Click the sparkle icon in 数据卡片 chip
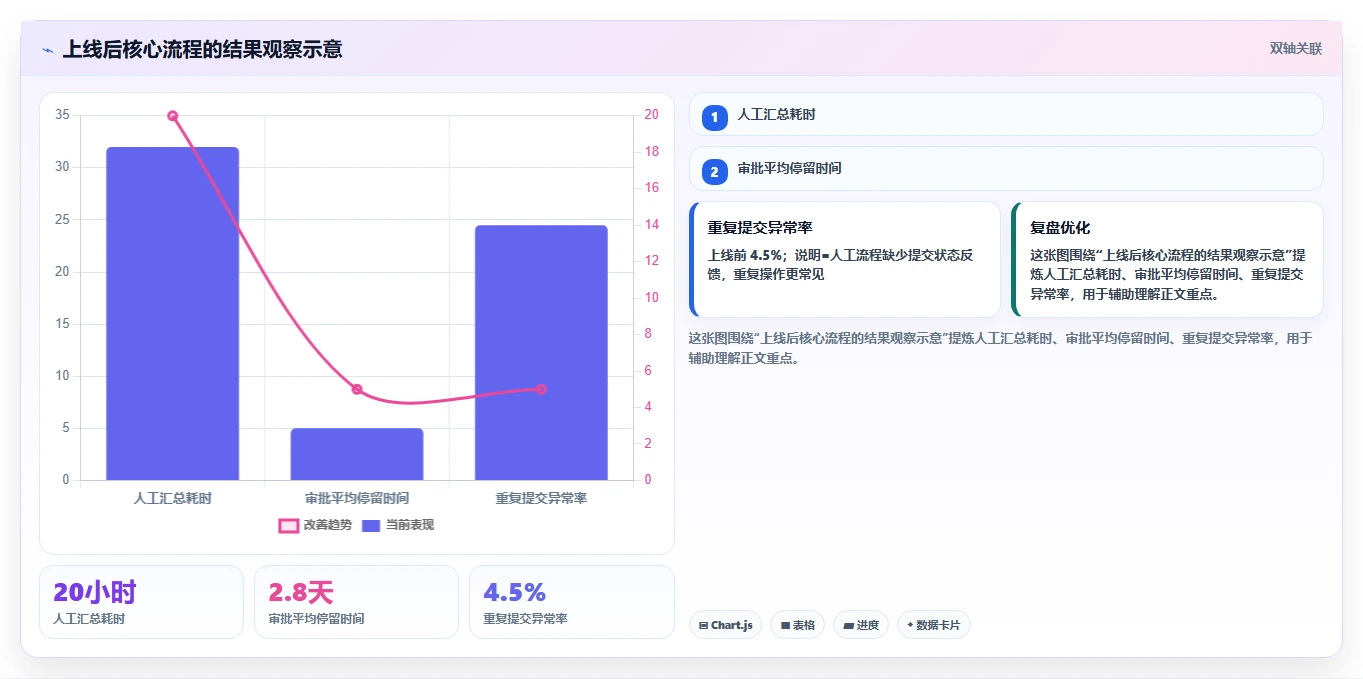The width and height of the screenshot is (1363, 679). pyautogui.click(x=910, y=626)
